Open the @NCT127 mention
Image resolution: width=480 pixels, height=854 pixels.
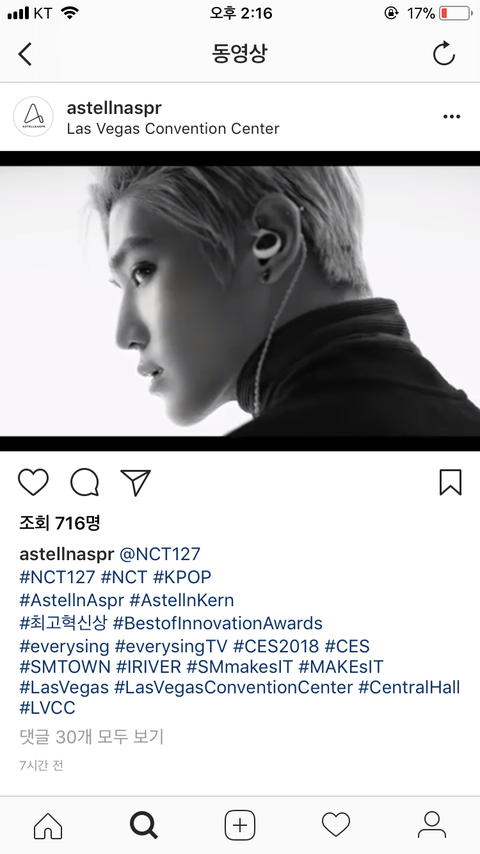(160, 554)
